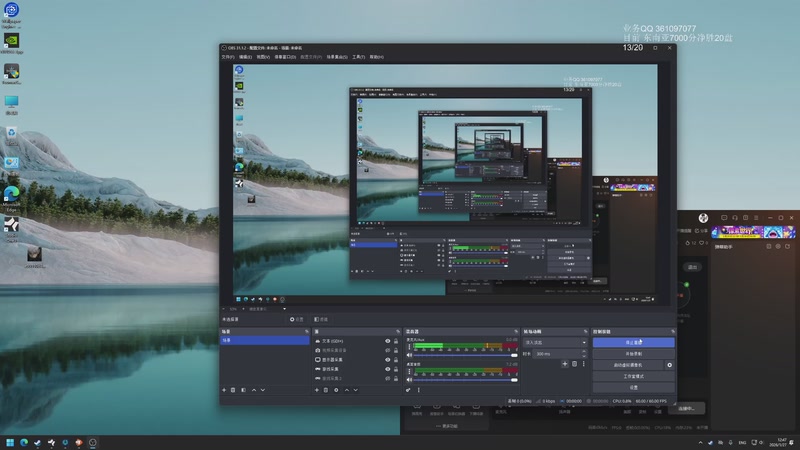Open transition properties three-dot menu
The width and height of the screenshot is (800, 450).
[584, 364]
